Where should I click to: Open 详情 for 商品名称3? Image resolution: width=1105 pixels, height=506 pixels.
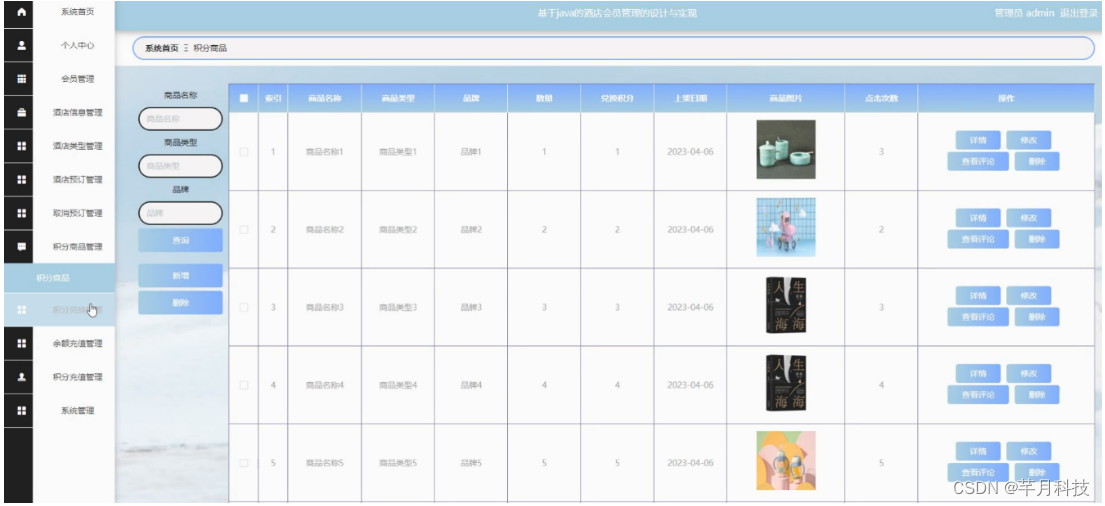click(977, 295)
